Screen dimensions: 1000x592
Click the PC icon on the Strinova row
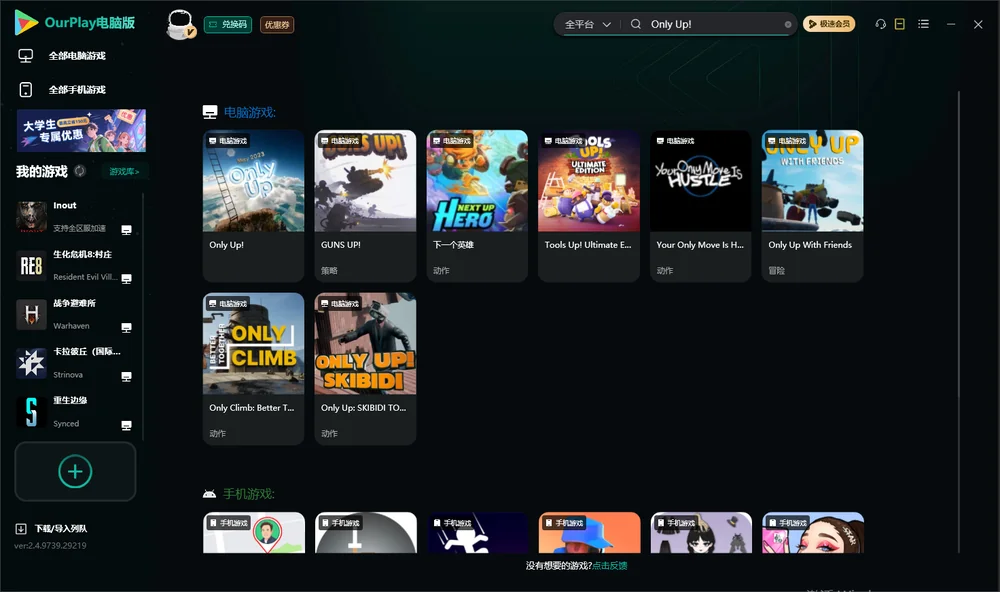(x=126, y=376)
